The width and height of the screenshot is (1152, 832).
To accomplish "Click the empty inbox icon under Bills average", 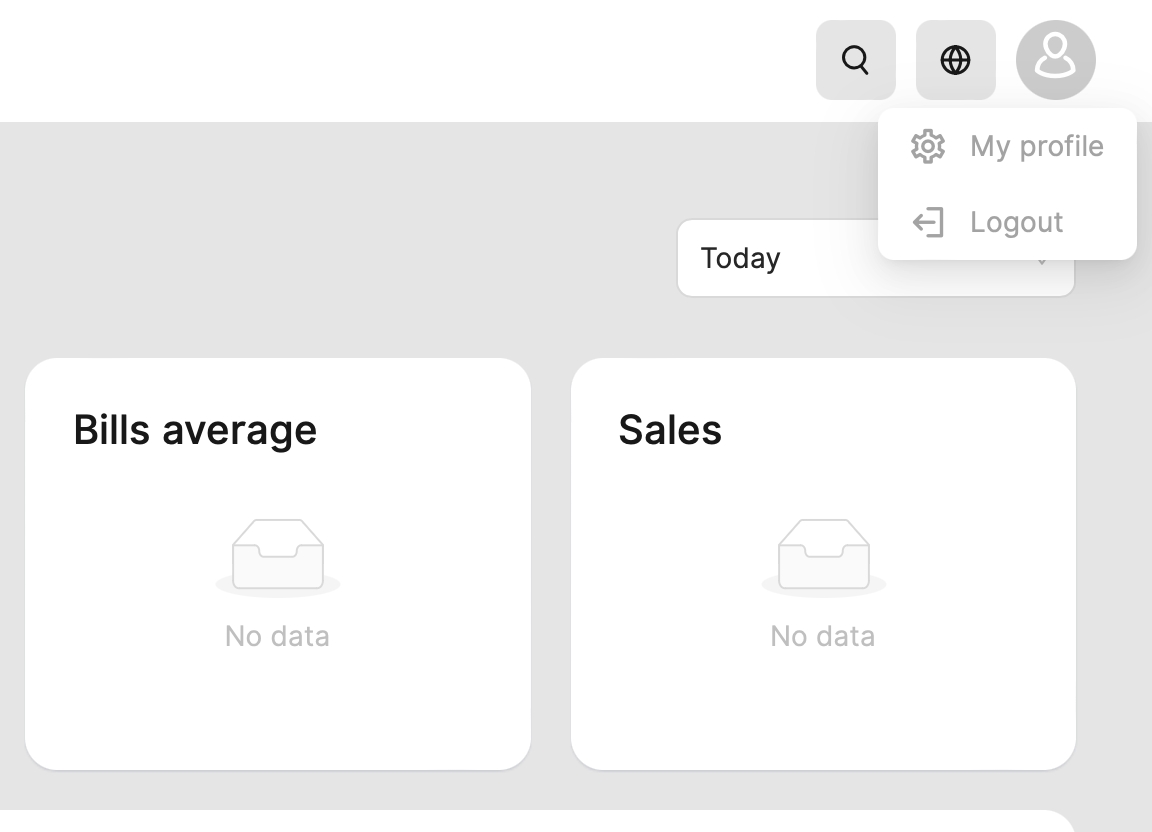I will [x=278, y=555].
